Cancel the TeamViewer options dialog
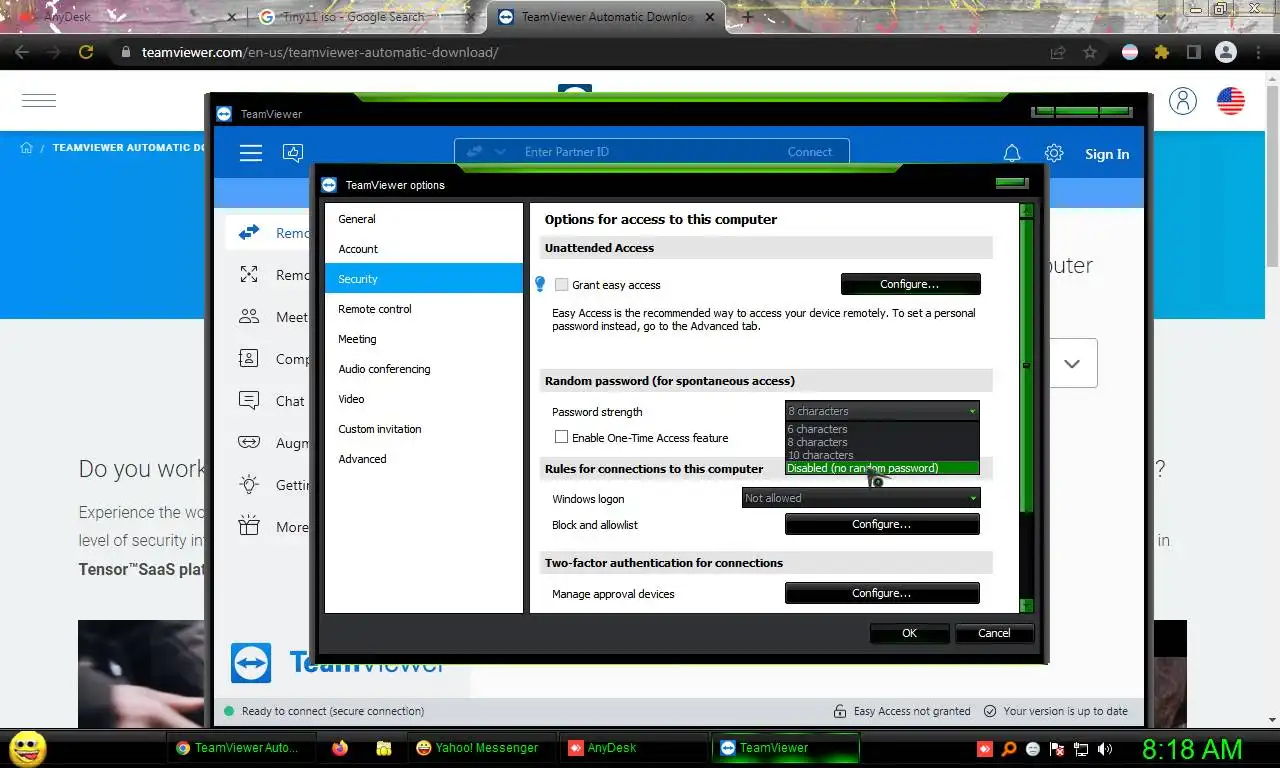 [994, 633]
